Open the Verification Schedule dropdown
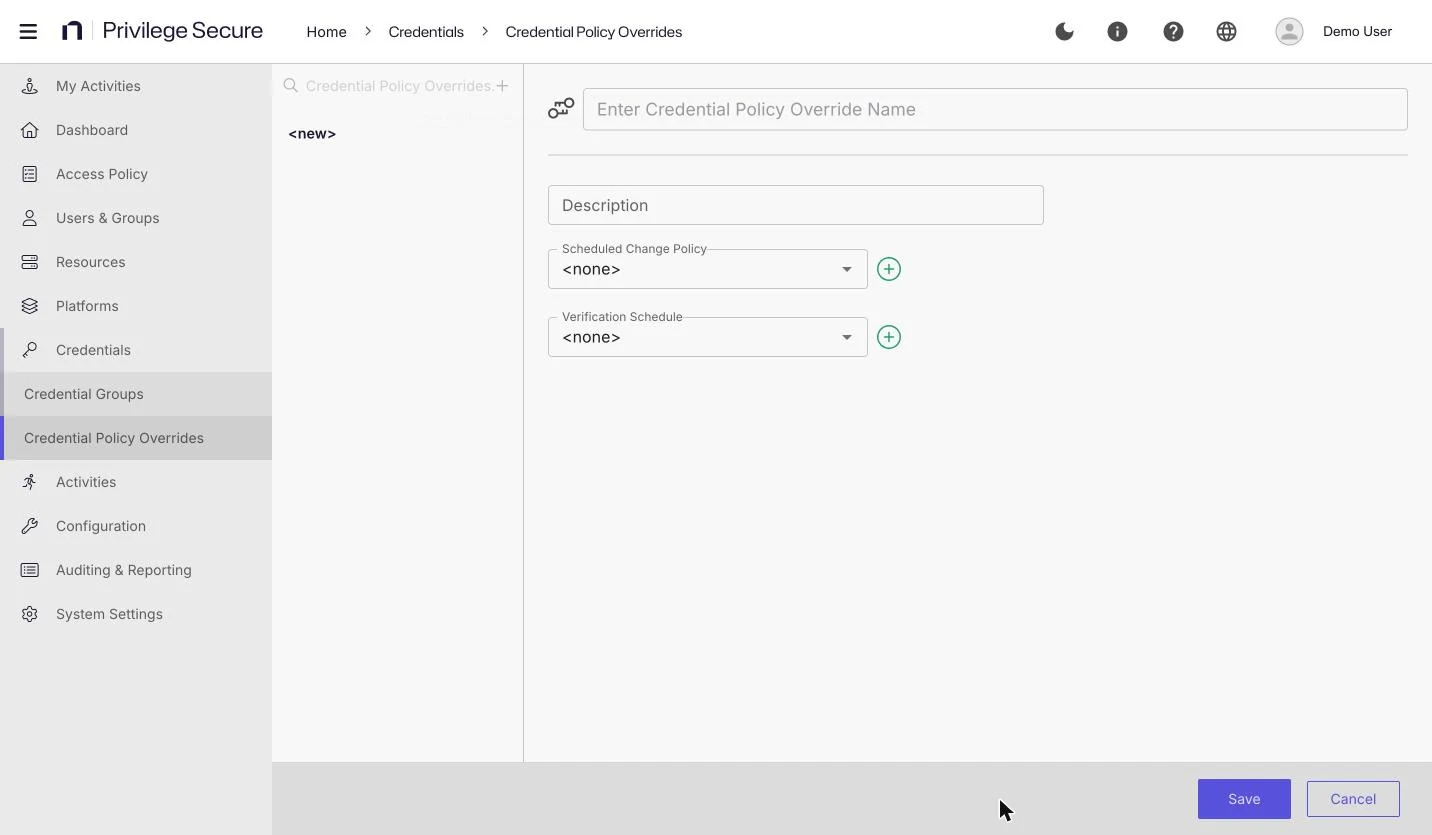Image resolution: width=1432 pixels, height=835 pixels. [707, 337]
